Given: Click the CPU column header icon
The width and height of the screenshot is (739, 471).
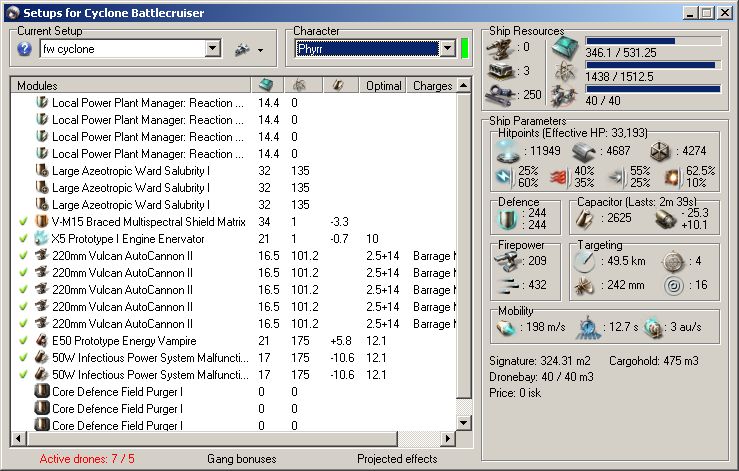Looking at the screenshot, I should [266, 85].
